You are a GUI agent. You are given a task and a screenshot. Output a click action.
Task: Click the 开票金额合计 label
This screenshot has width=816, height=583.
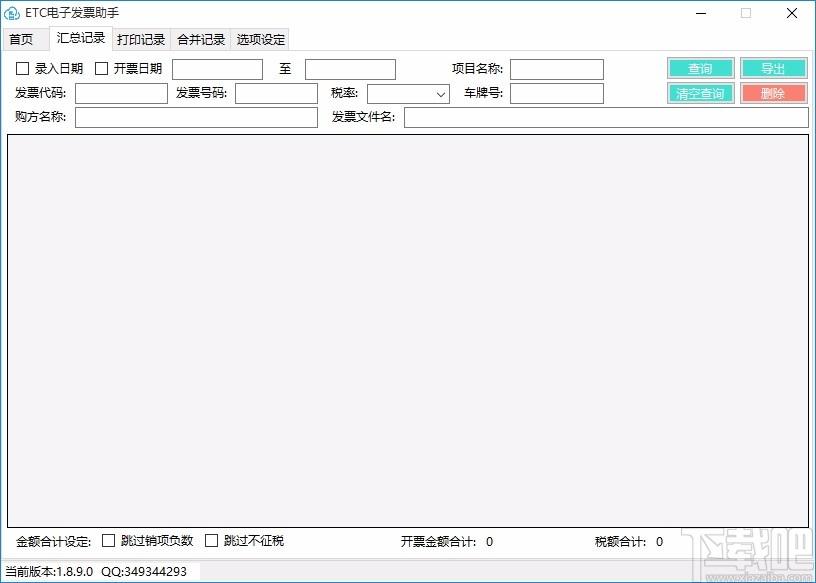[x=438, y=542]
